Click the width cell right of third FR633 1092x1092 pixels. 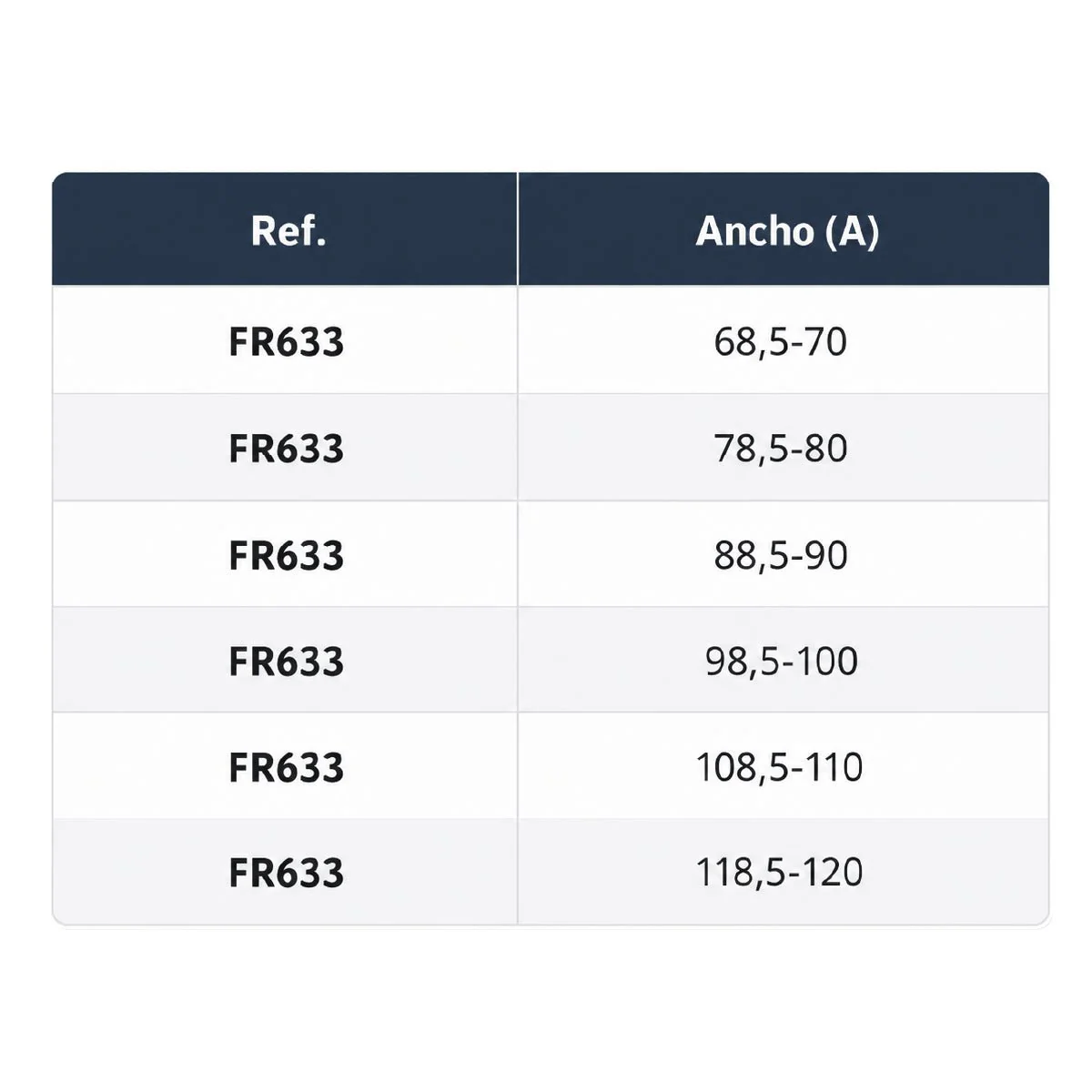click(x=784, y=553)
